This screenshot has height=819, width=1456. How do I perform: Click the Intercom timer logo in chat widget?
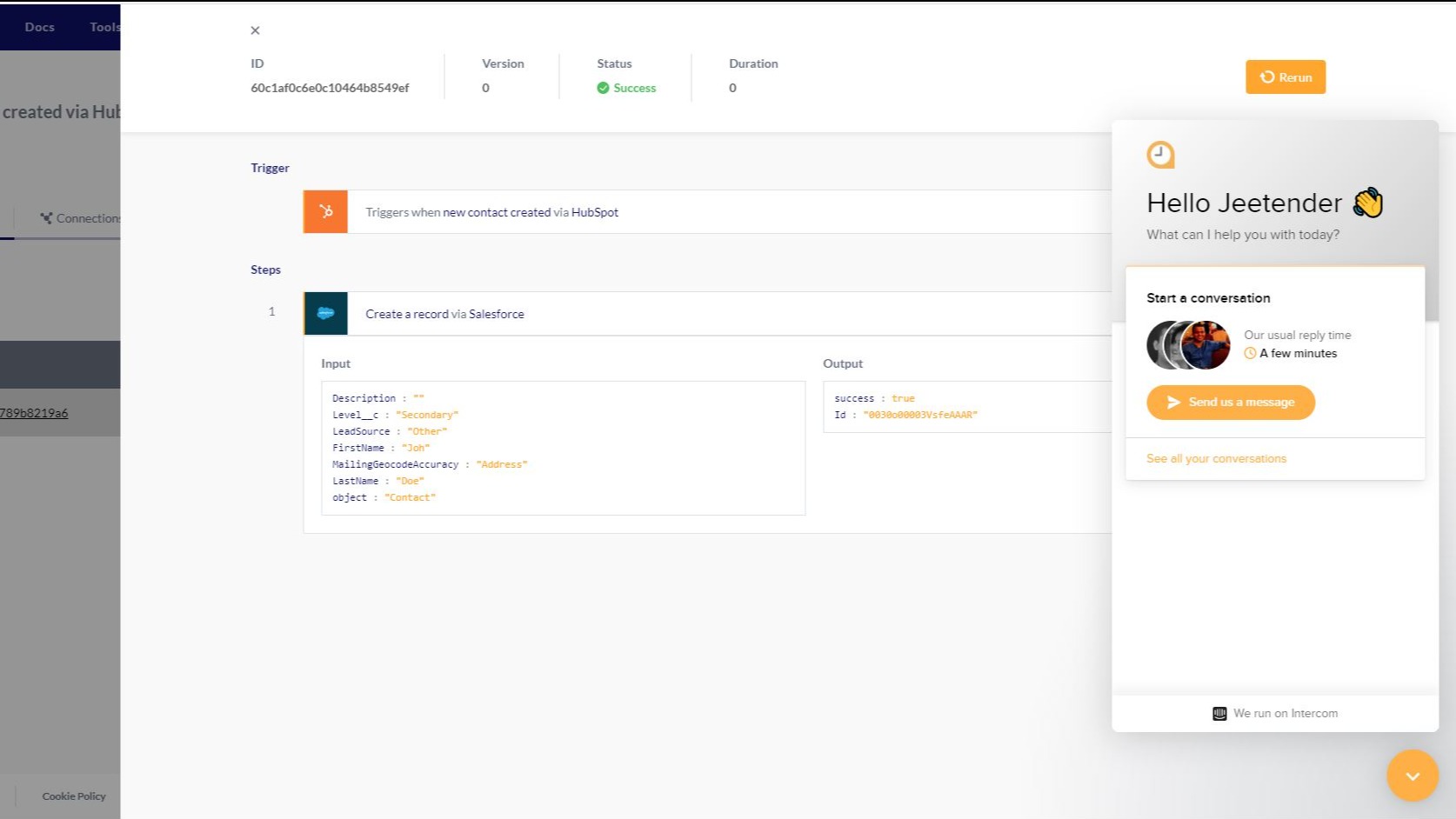1159,154
